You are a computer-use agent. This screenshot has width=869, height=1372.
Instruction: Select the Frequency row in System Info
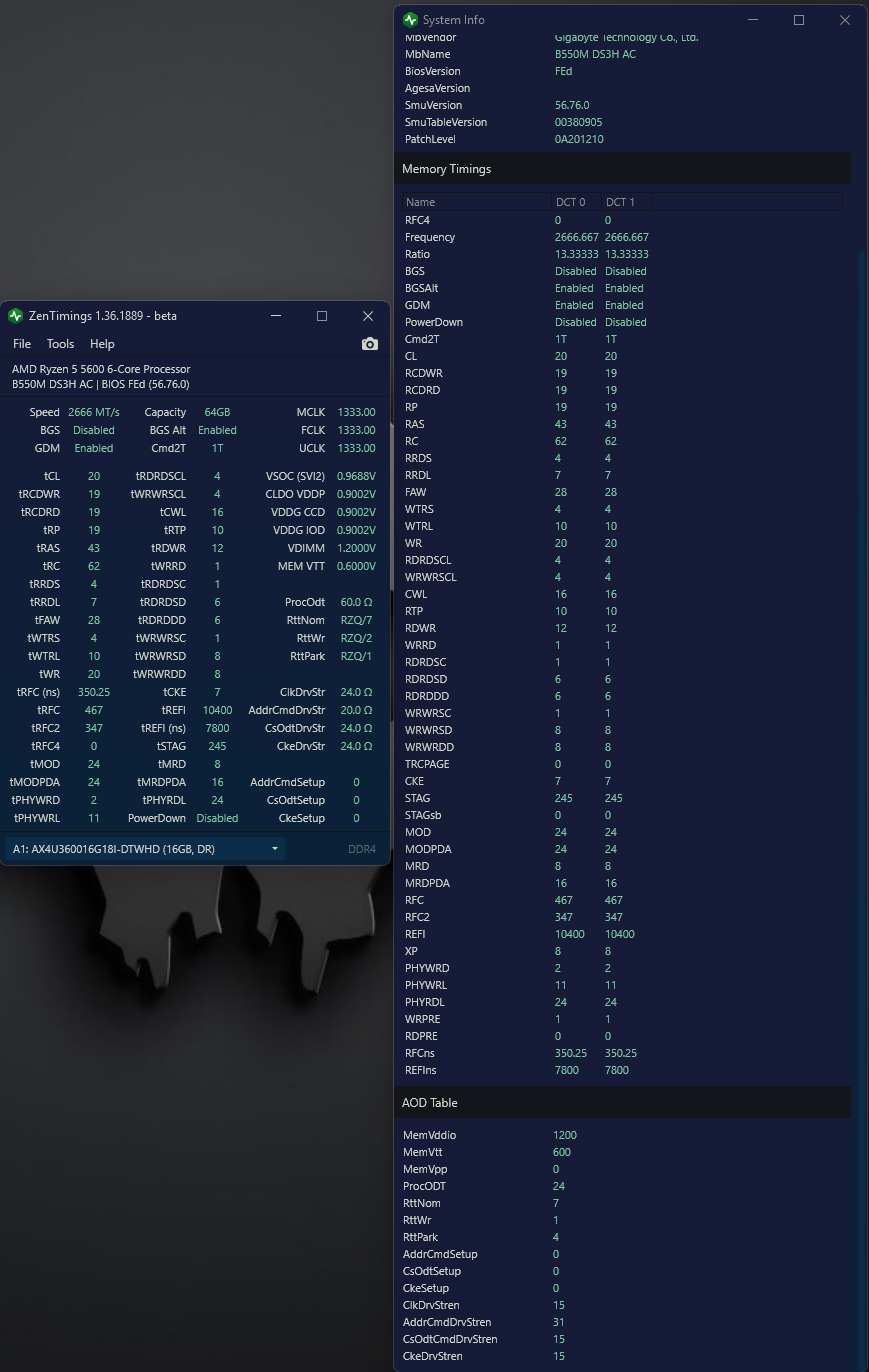pyautogui.click(x=623, y=237)
